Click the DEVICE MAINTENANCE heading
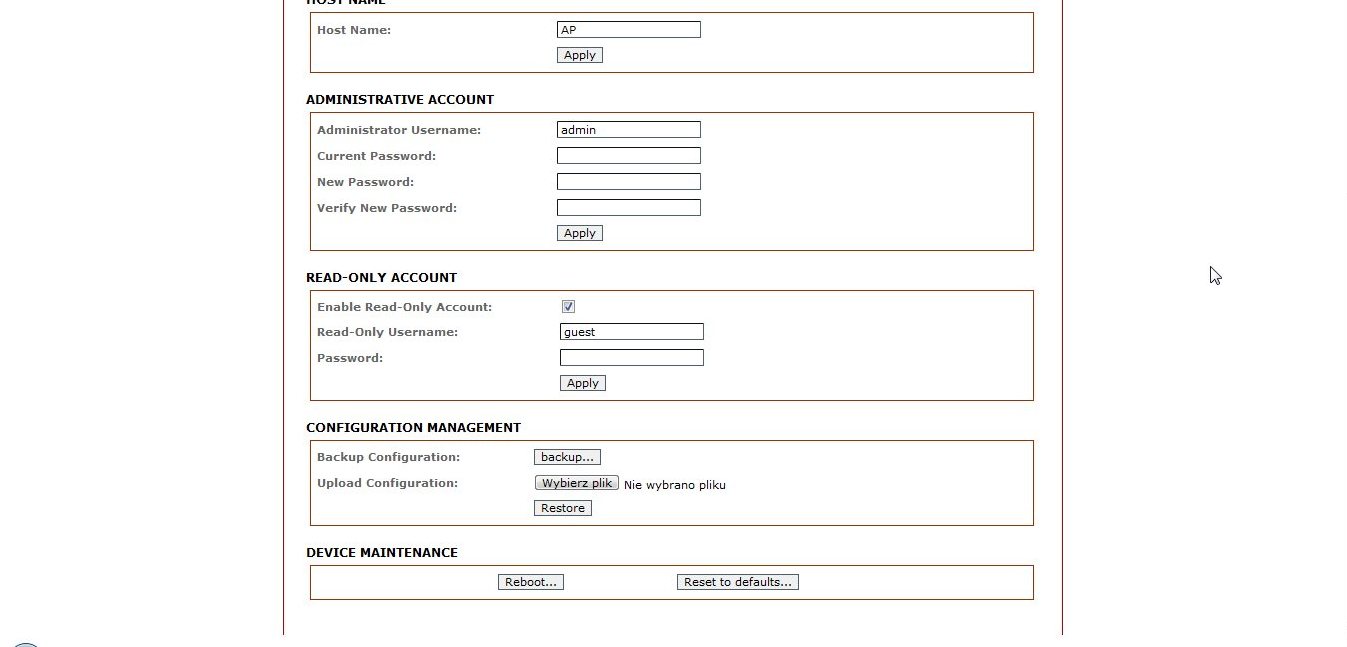Screen dimensions: 1347x647 382,553
